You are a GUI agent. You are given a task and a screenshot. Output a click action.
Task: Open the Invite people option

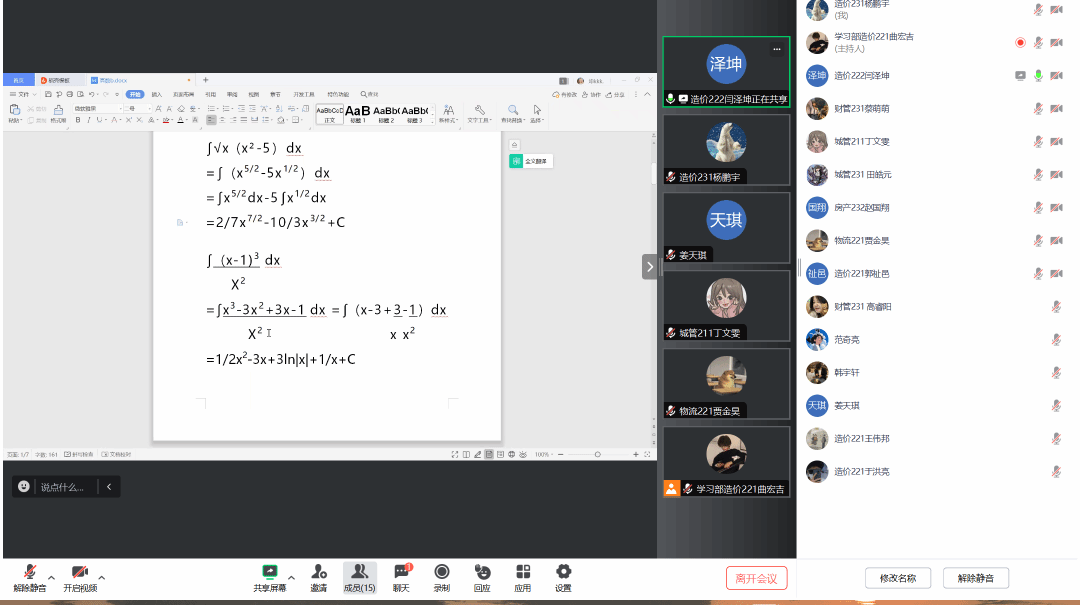coord(318,577)
